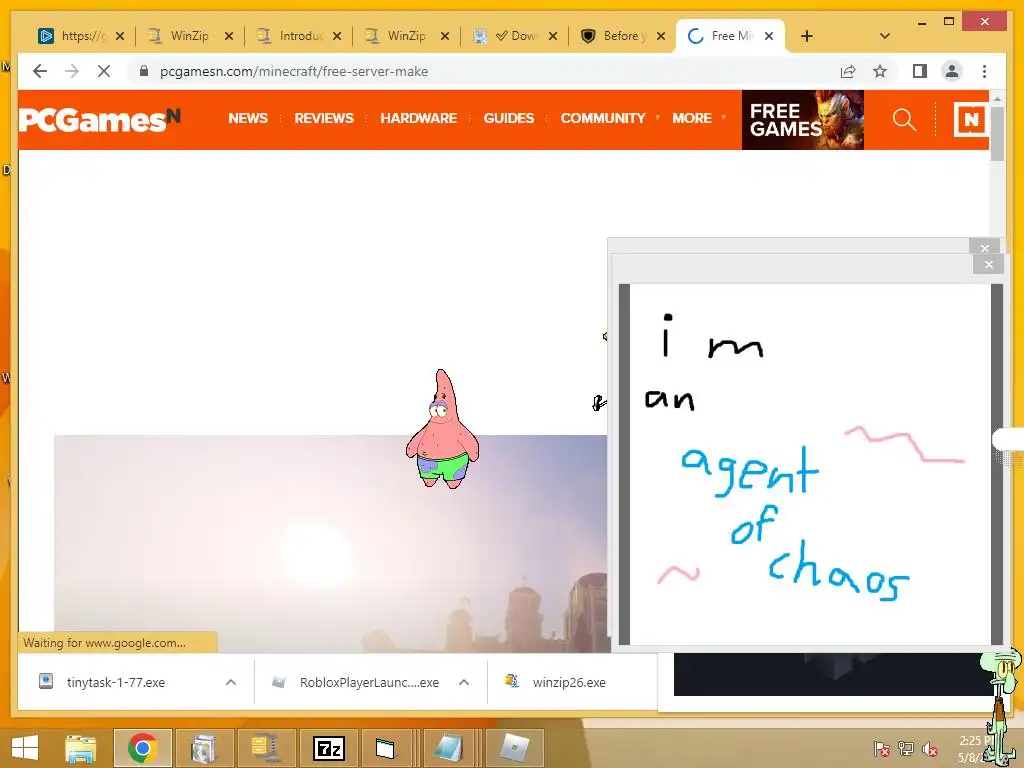Click the PCGamesN logo
The image size is (1024, 768).
pyautogui.click(x=99, y=120)
